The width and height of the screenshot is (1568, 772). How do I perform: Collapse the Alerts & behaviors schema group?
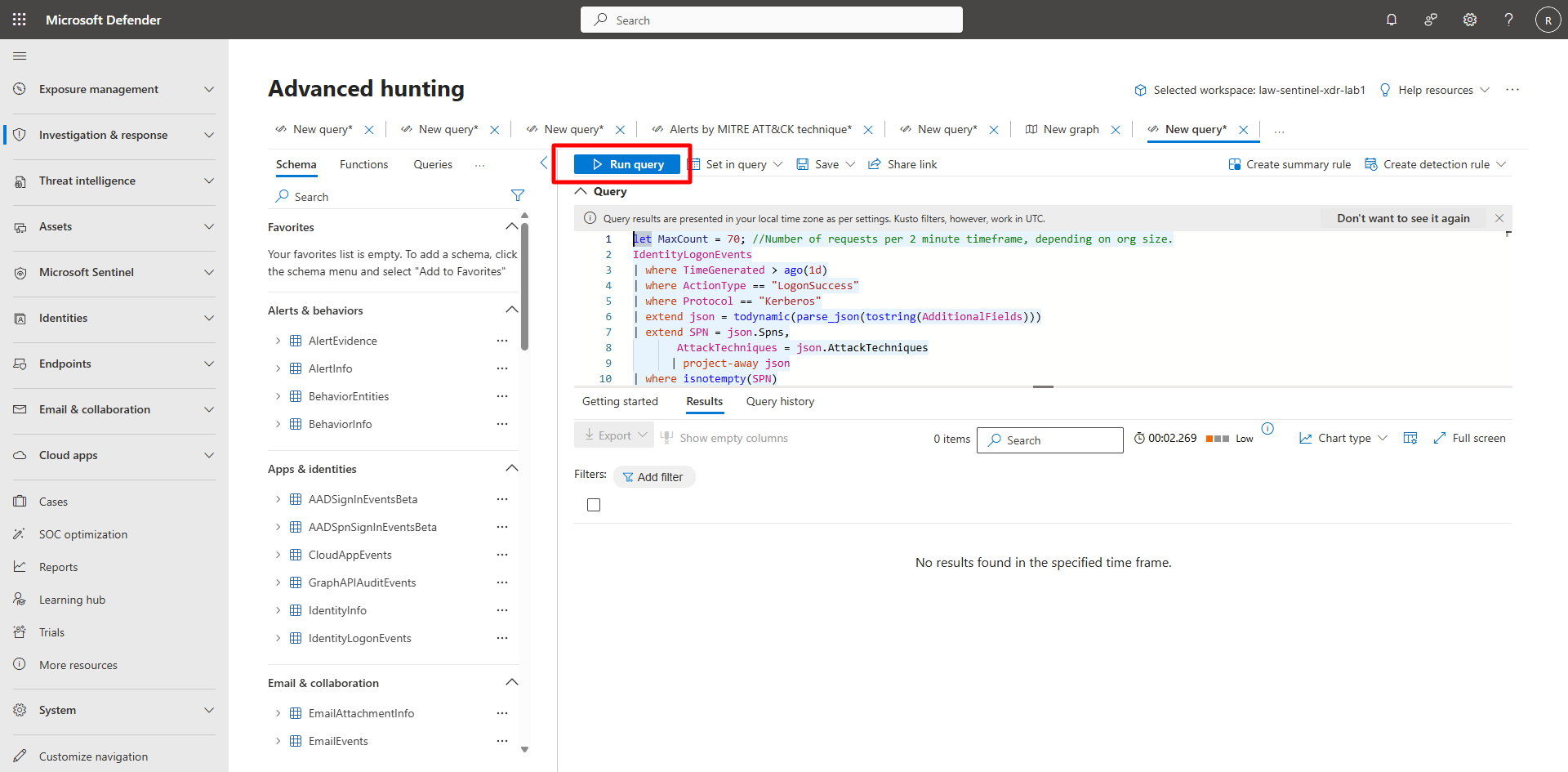click(x=512, y=310)
